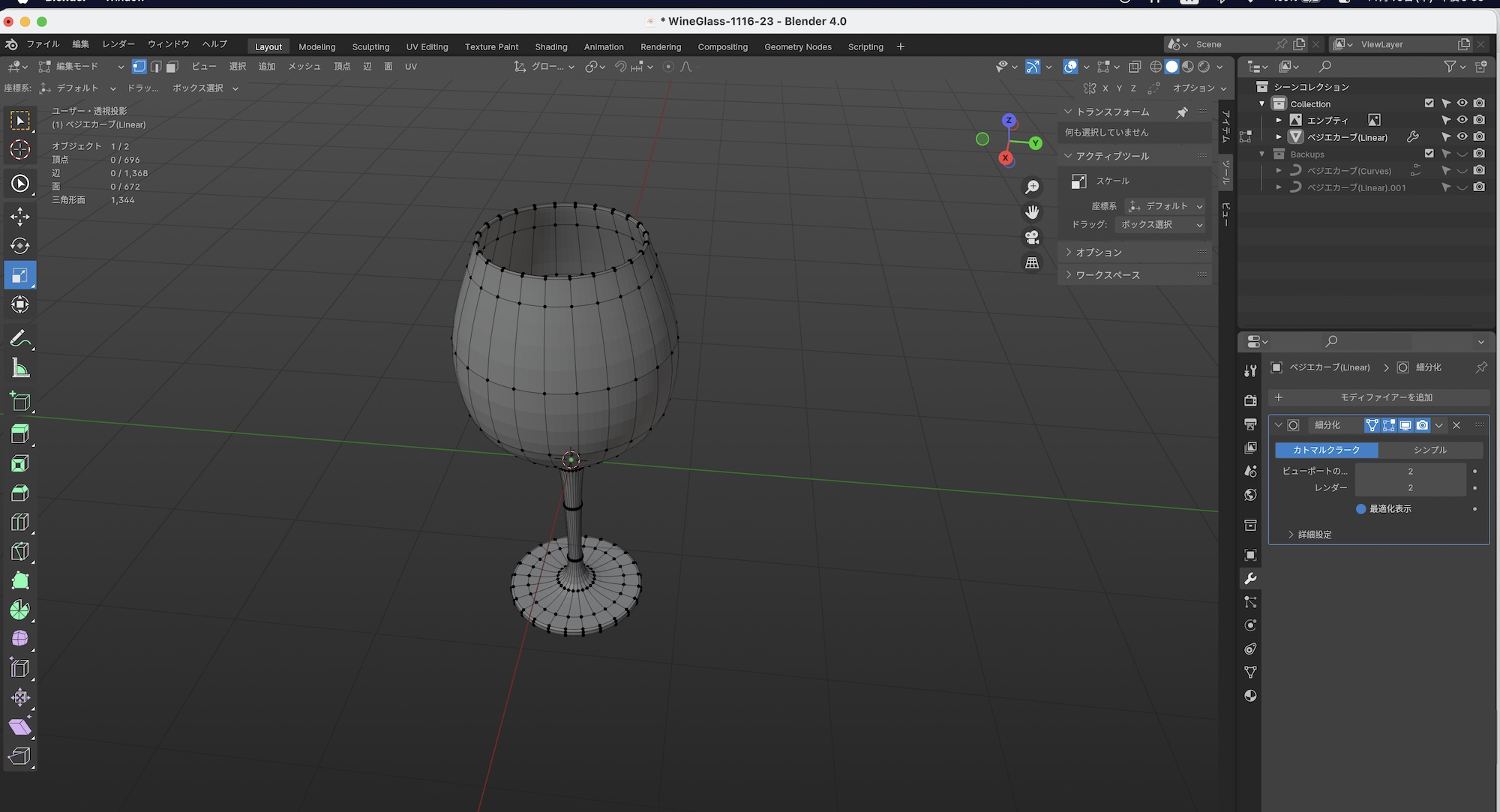Switch to the Sculpting workspace tab
Image resolution: width=1500 pixels, height=812 pixels.
click(370, 46)
